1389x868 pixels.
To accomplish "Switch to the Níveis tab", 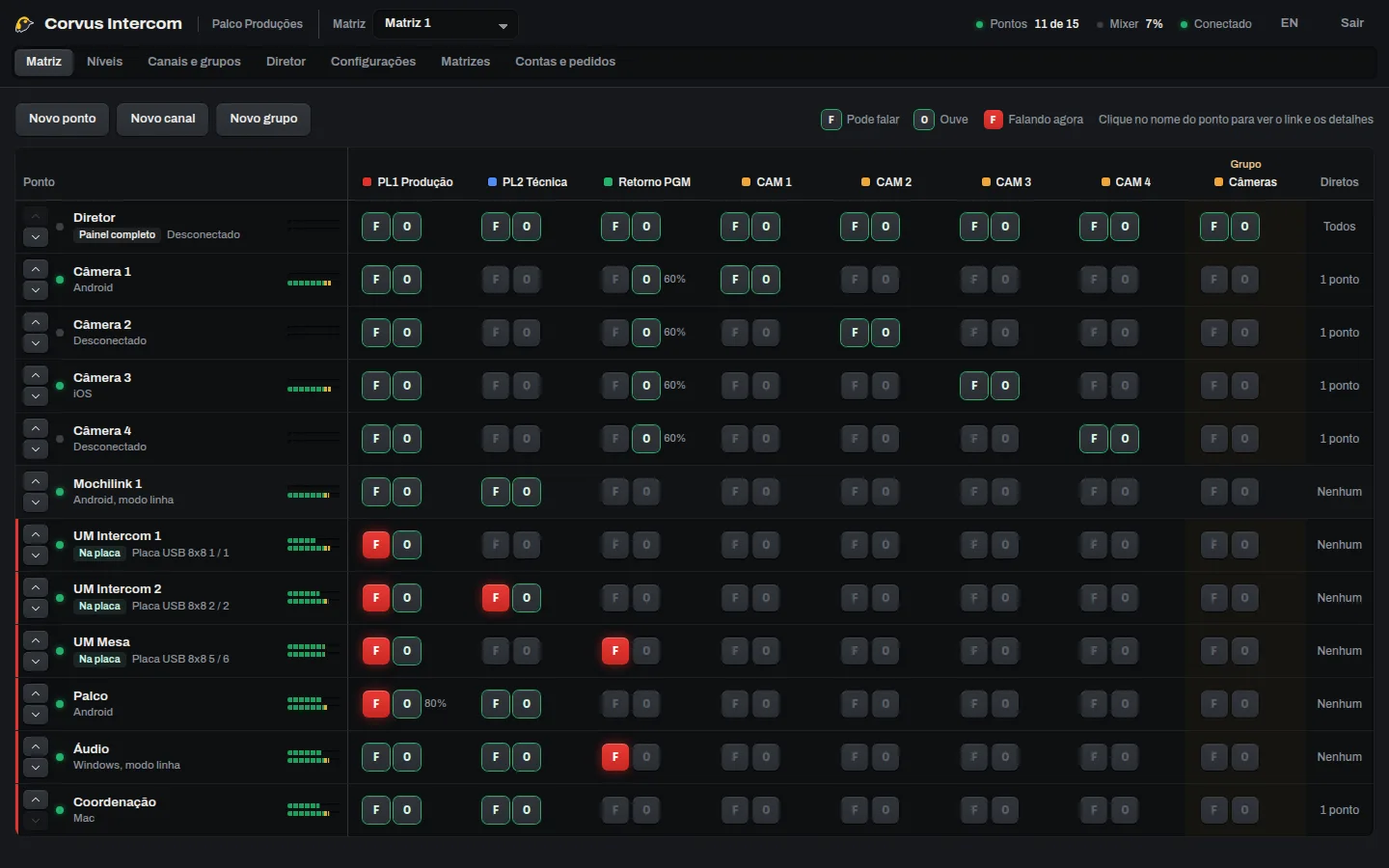I will (104, 62).
